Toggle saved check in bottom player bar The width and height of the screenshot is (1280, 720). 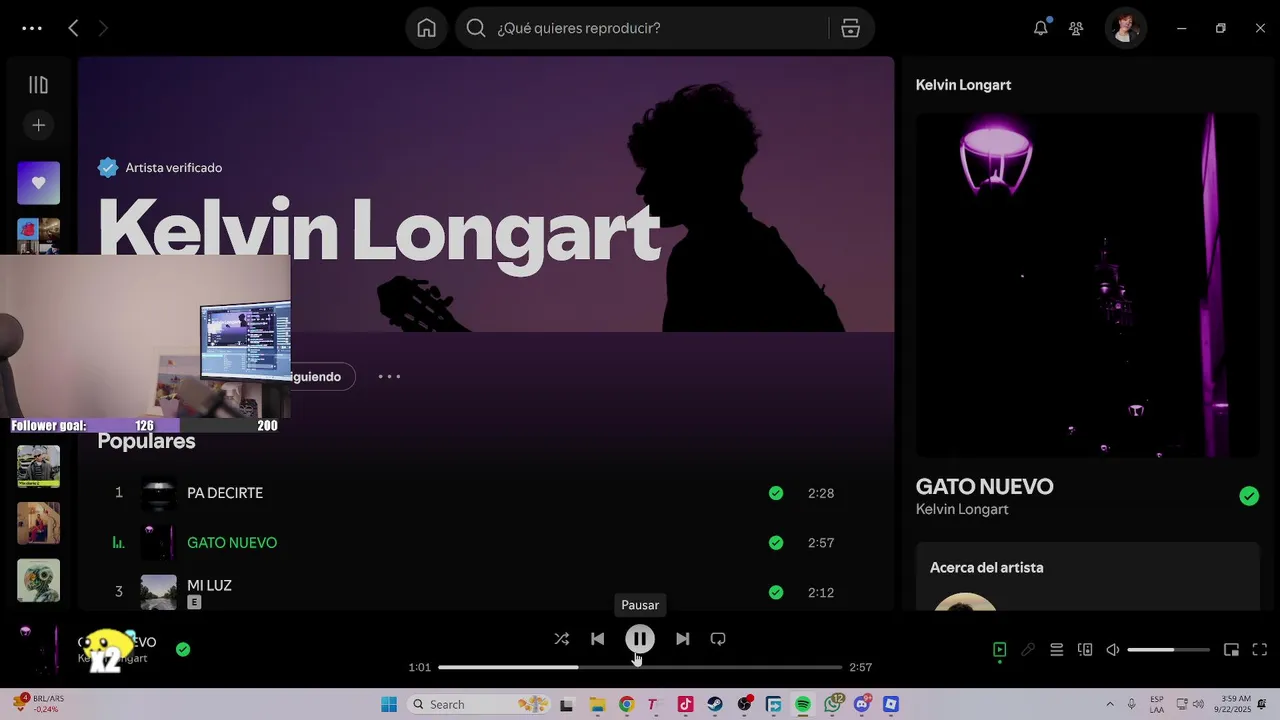click(183, 649)
